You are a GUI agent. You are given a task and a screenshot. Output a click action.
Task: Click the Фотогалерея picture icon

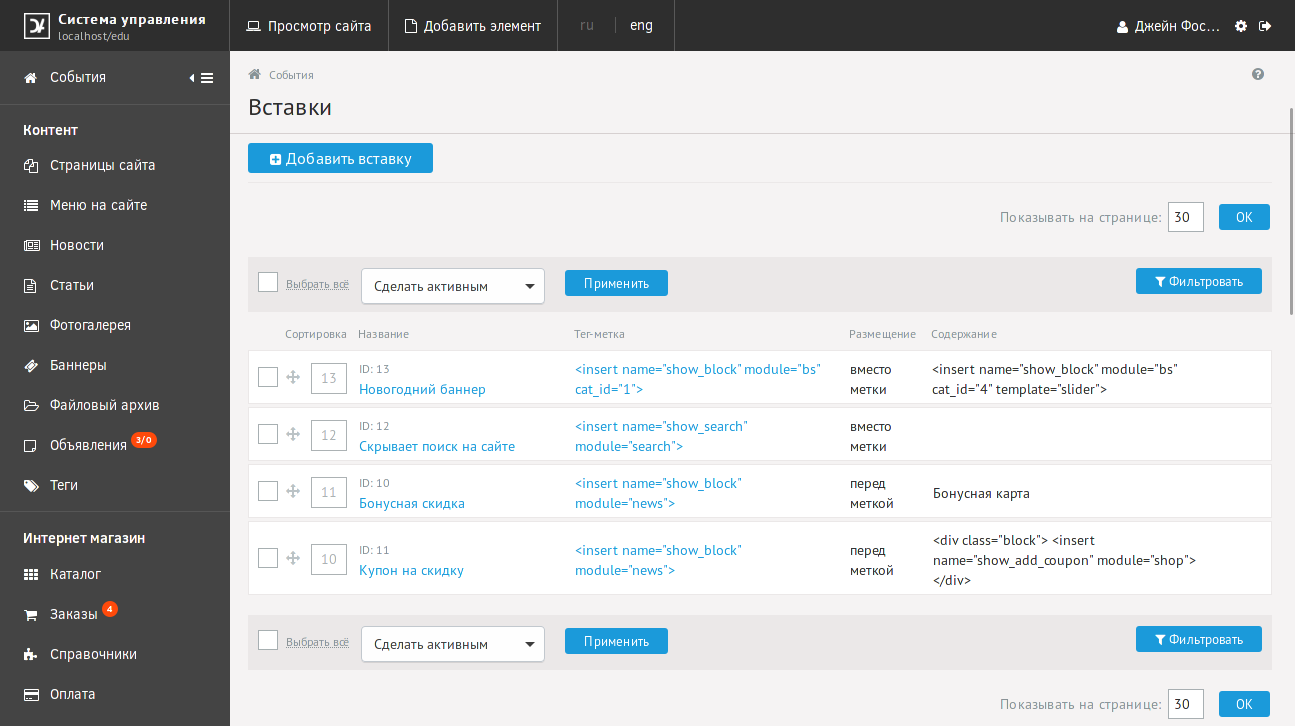(31, 325)
